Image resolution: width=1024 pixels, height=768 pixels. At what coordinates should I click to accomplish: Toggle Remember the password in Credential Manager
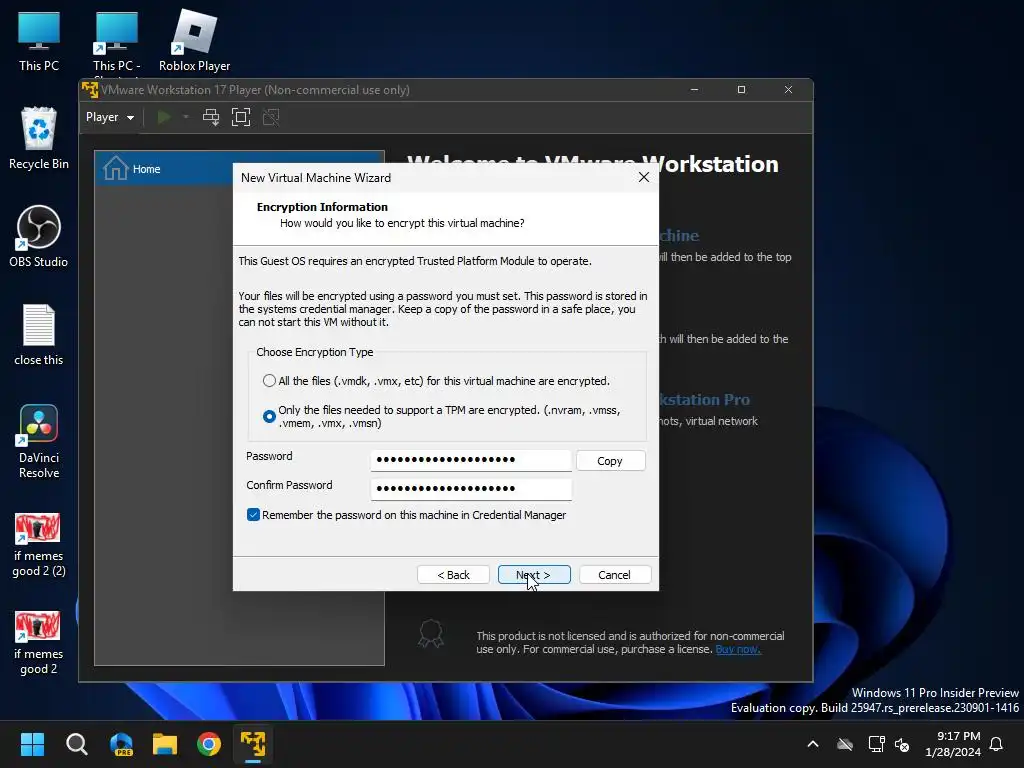coord(253,515)
